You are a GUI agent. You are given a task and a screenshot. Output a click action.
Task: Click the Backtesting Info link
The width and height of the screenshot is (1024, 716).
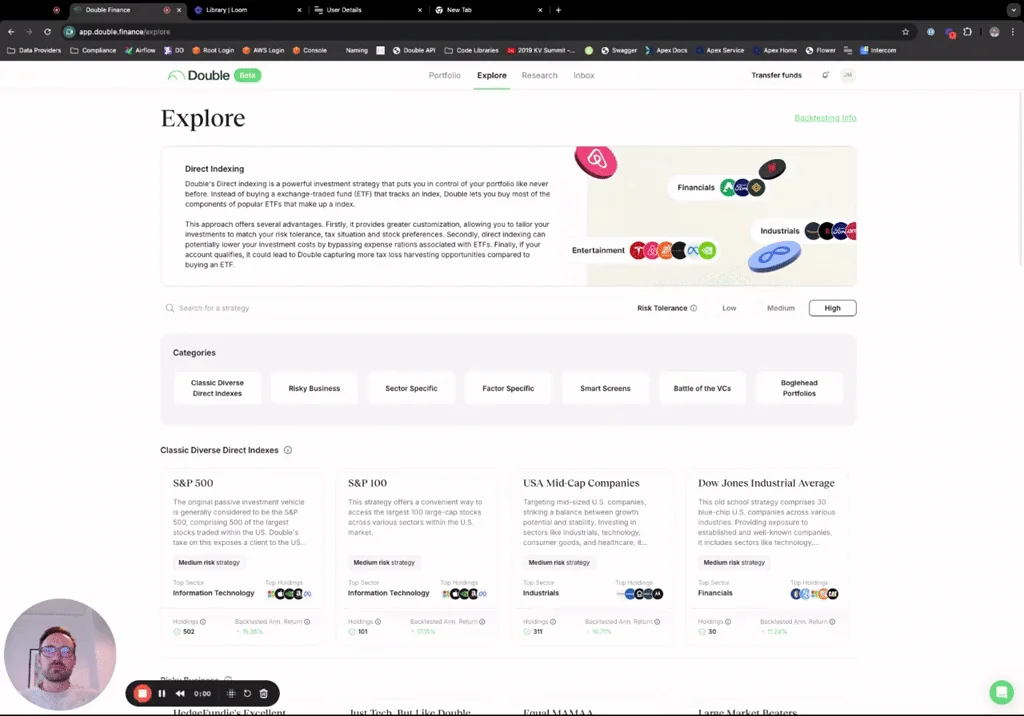pos(825,117)
